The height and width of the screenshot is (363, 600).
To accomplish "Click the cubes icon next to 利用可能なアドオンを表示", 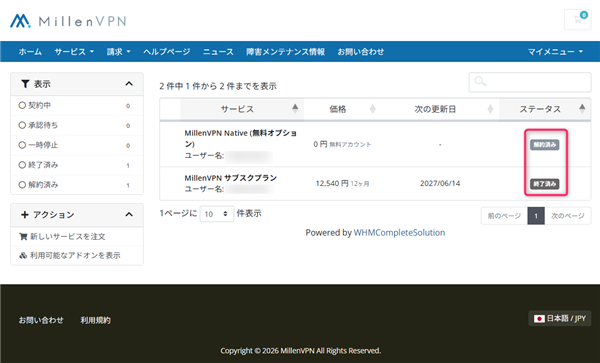I will coord(23,255).
